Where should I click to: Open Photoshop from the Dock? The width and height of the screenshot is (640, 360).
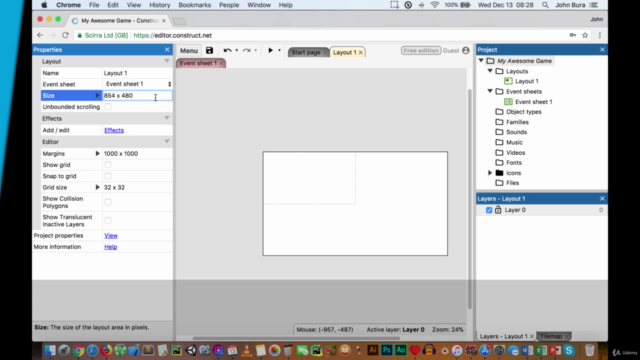387,350
